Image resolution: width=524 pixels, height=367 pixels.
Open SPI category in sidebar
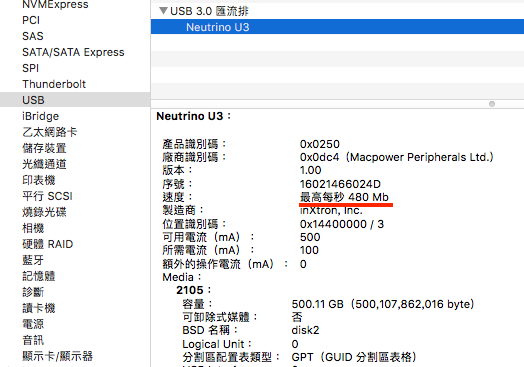click(30, 68)
